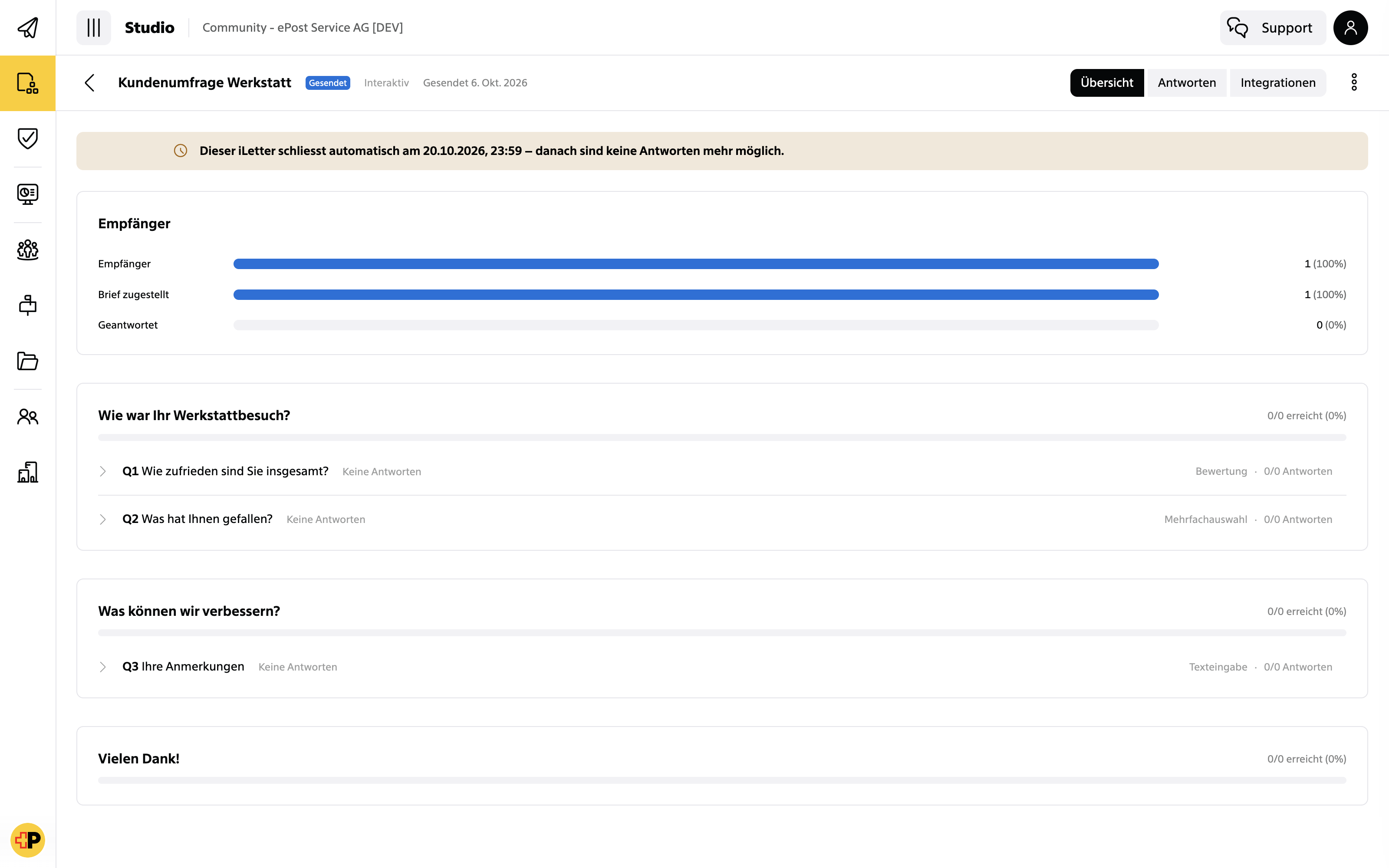Click the clock icon in the notice banner

(180, 151)
